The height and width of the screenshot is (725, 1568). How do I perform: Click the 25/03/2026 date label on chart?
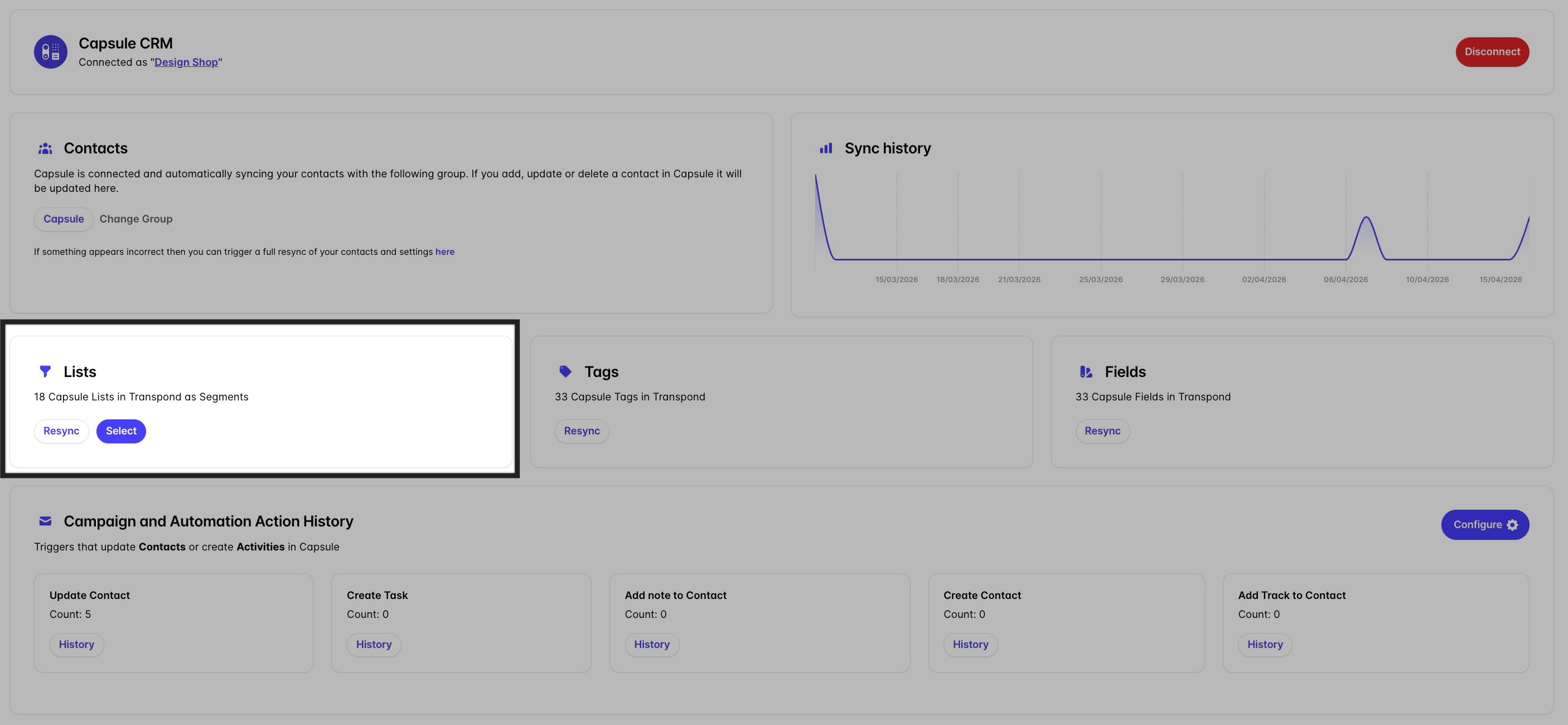(1101, 280)
